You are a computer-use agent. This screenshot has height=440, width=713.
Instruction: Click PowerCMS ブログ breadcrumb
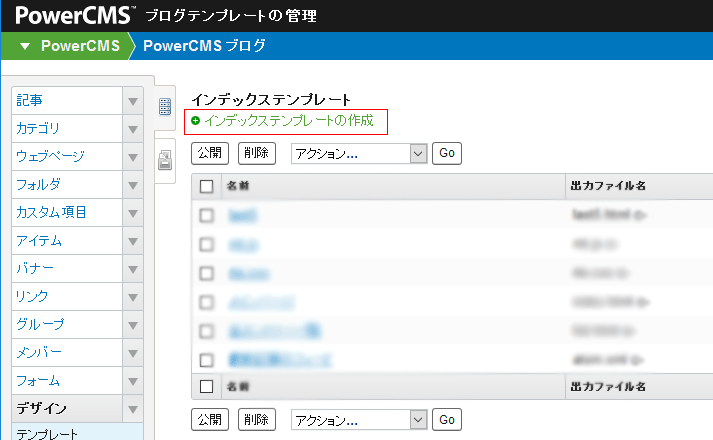coord(204,46)
